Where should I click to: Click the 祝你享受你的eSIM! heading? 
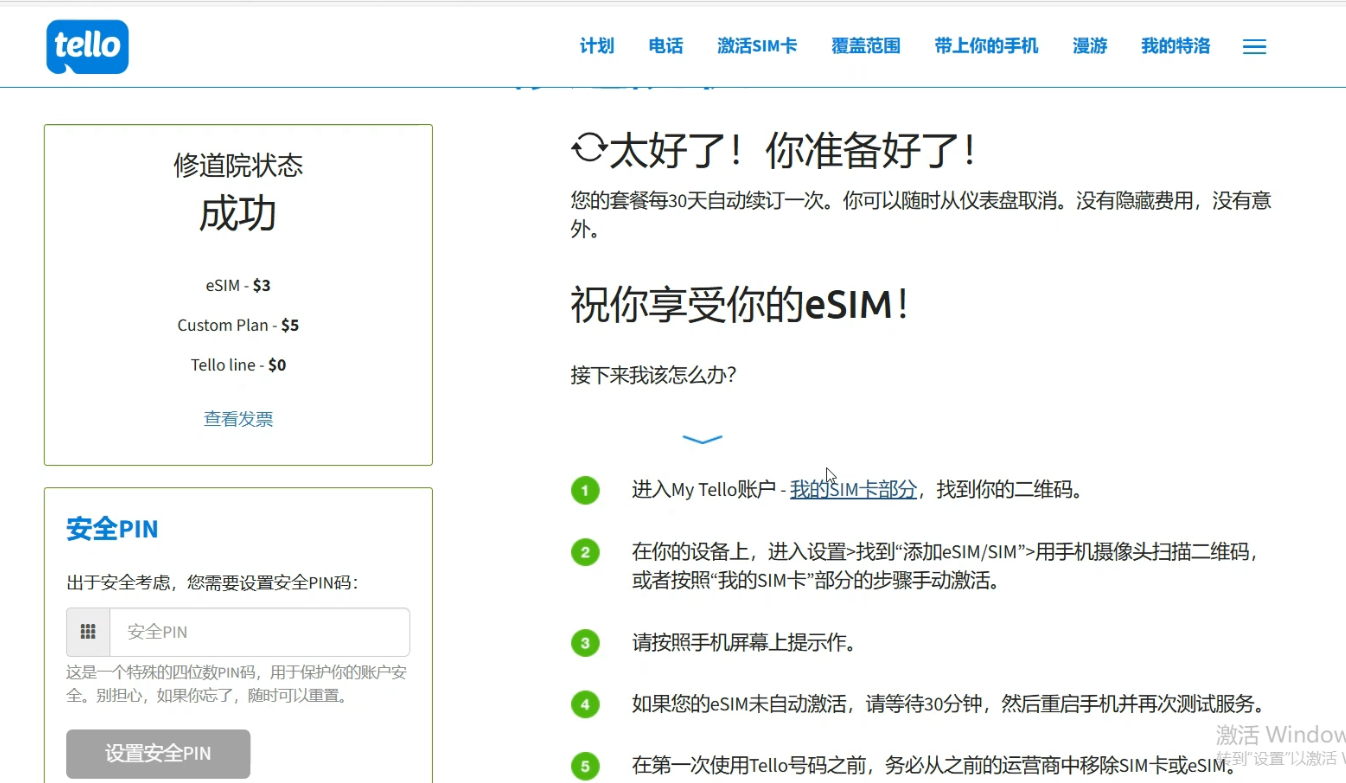[740, 304]
